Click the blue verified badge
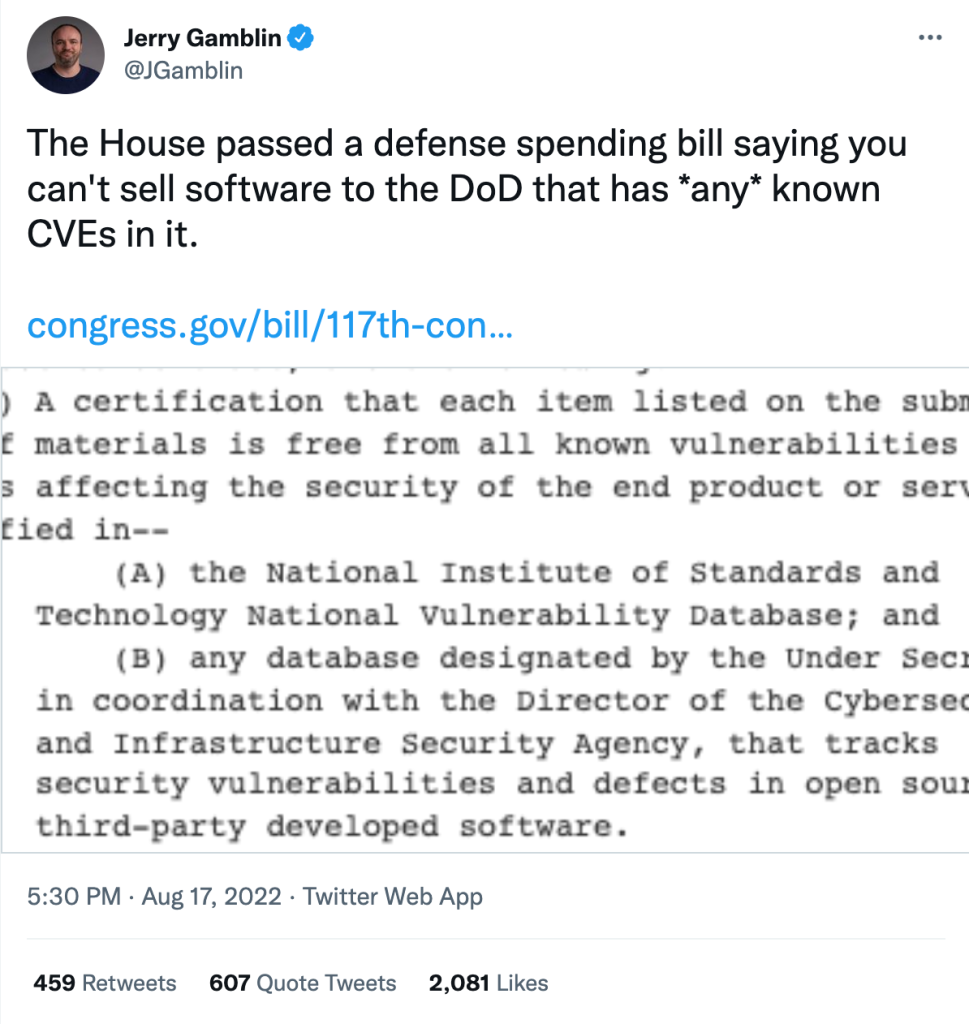The image size is (969, 1024). (301, 39)
